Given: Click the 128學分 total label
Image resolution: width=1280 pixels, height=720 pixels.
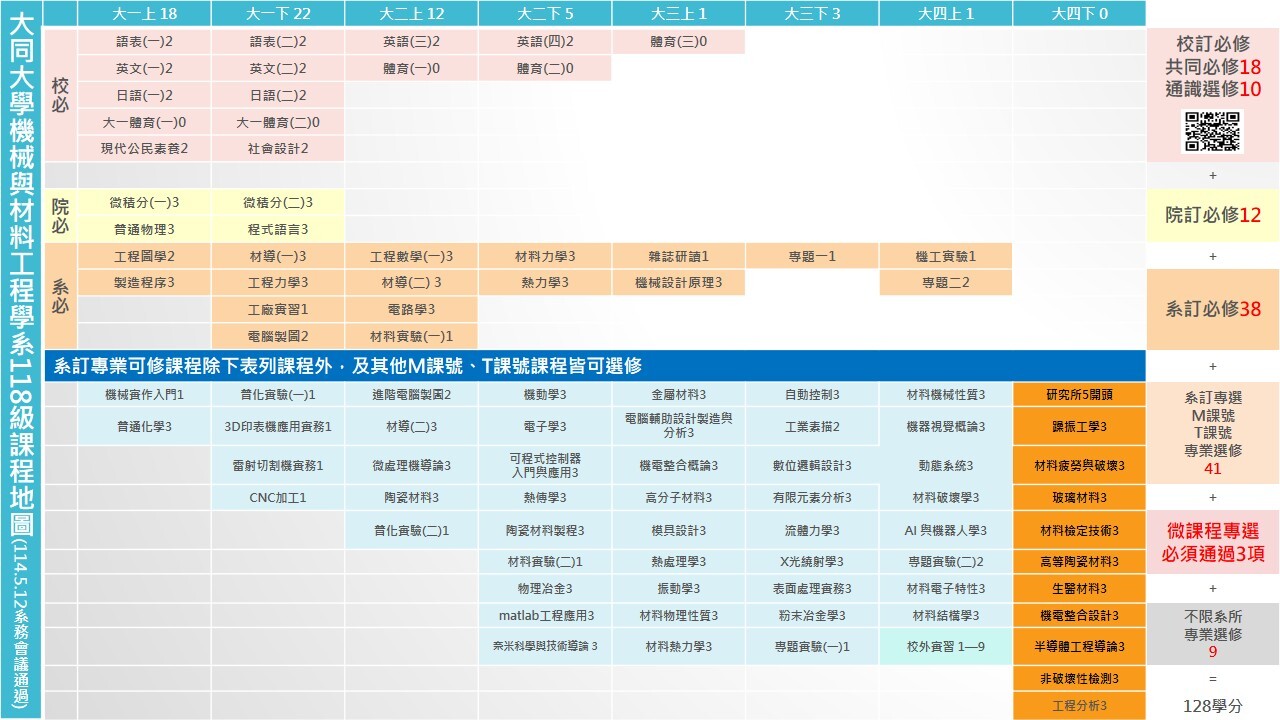Looking at the screenshot, I should coord(1213,705).
